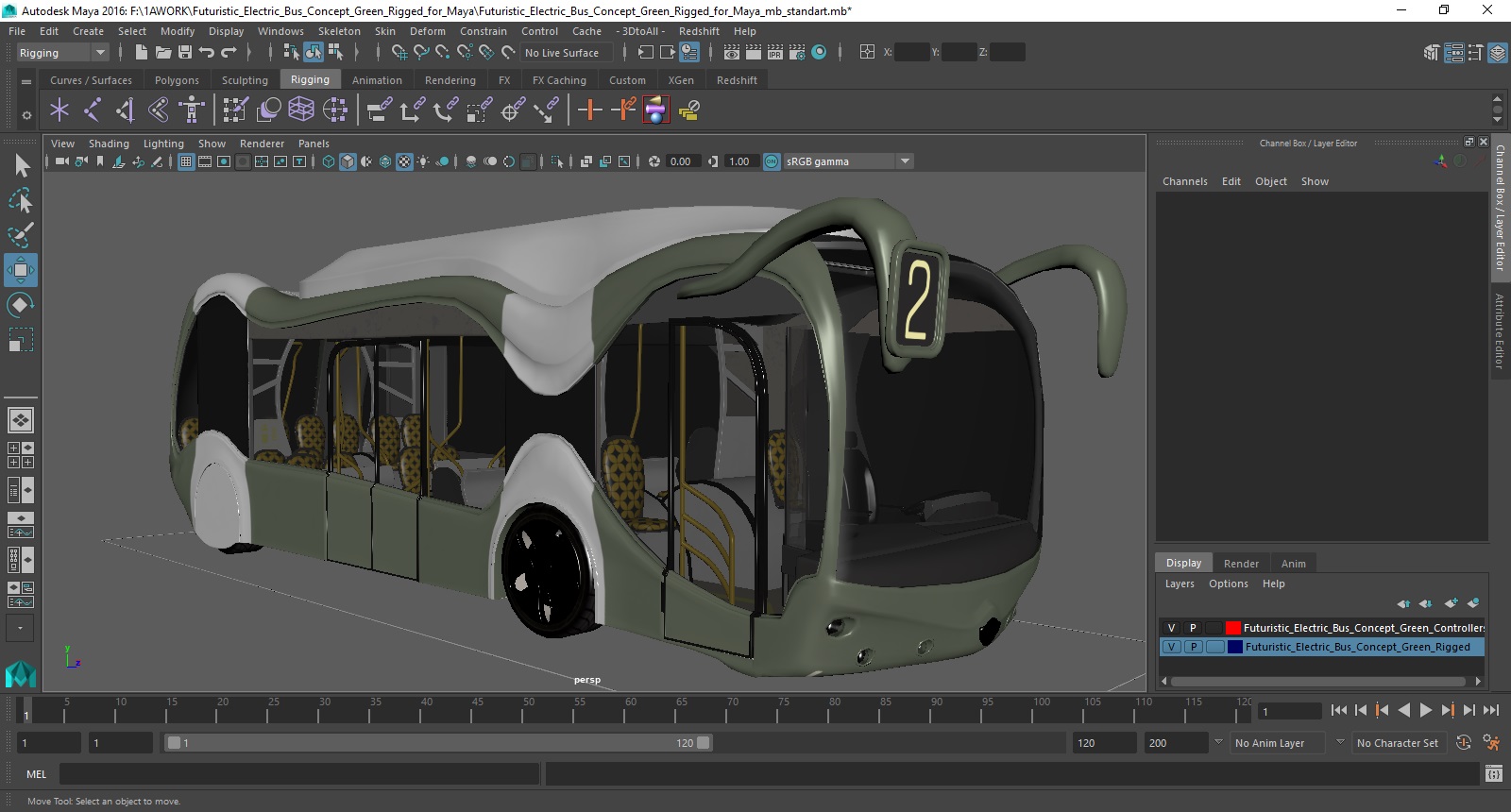Open the Deform menu
Image resolution: width=1511 pixels, height=812 pixels.
coord(427,31)
